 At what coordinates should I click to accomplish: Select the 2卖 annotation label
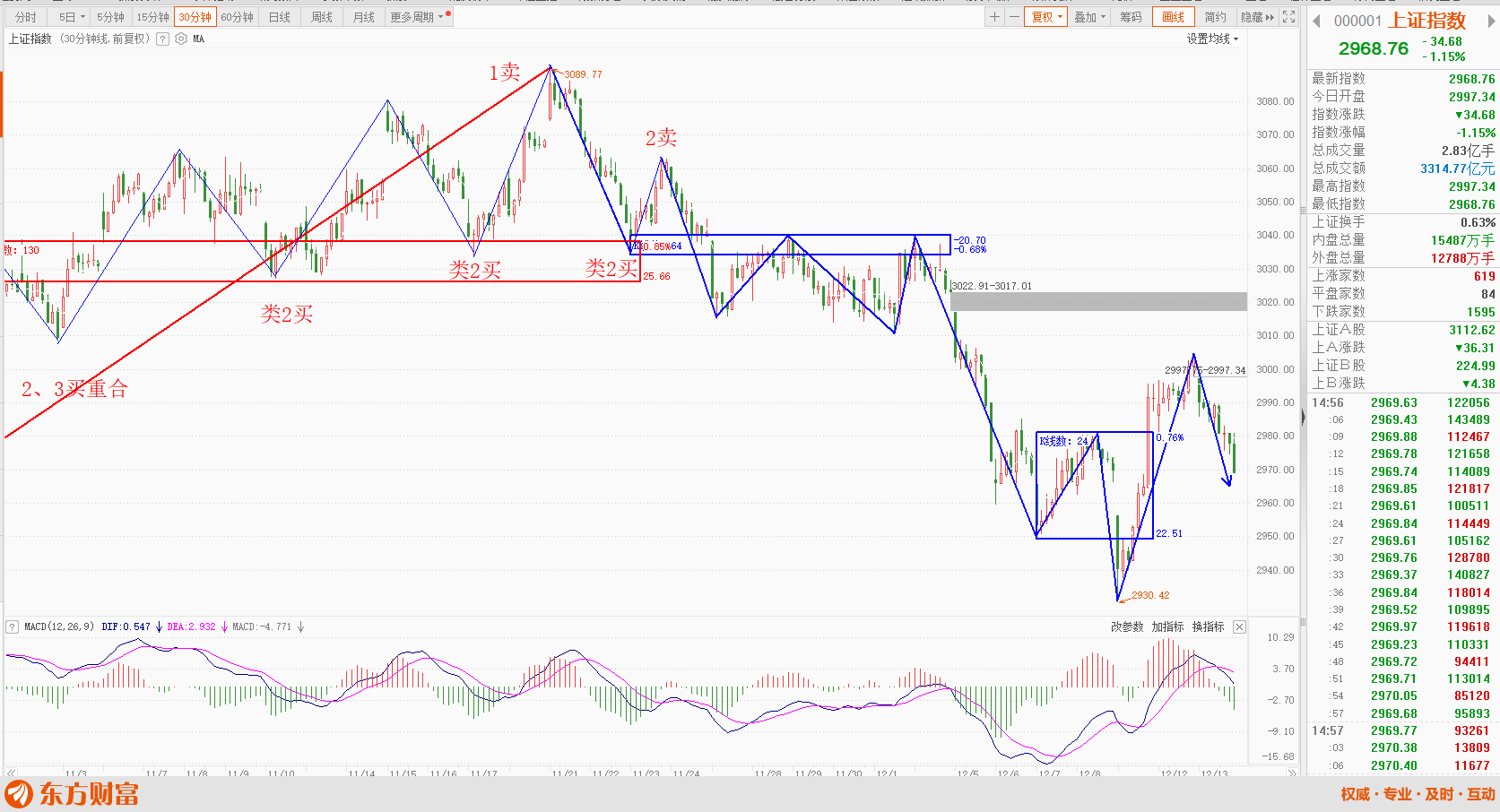[x=661, y=138]
